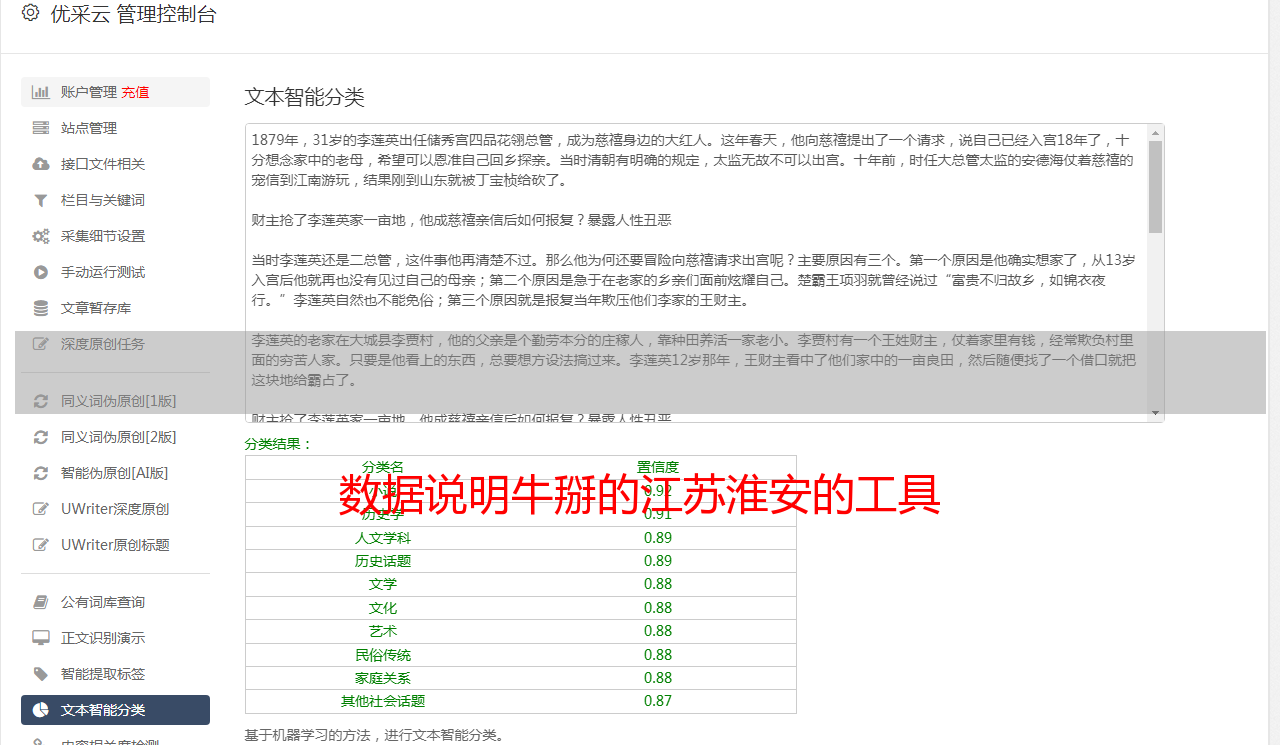
Task: Click the 人文学科 category cell
Action: (x=383, y=538)
